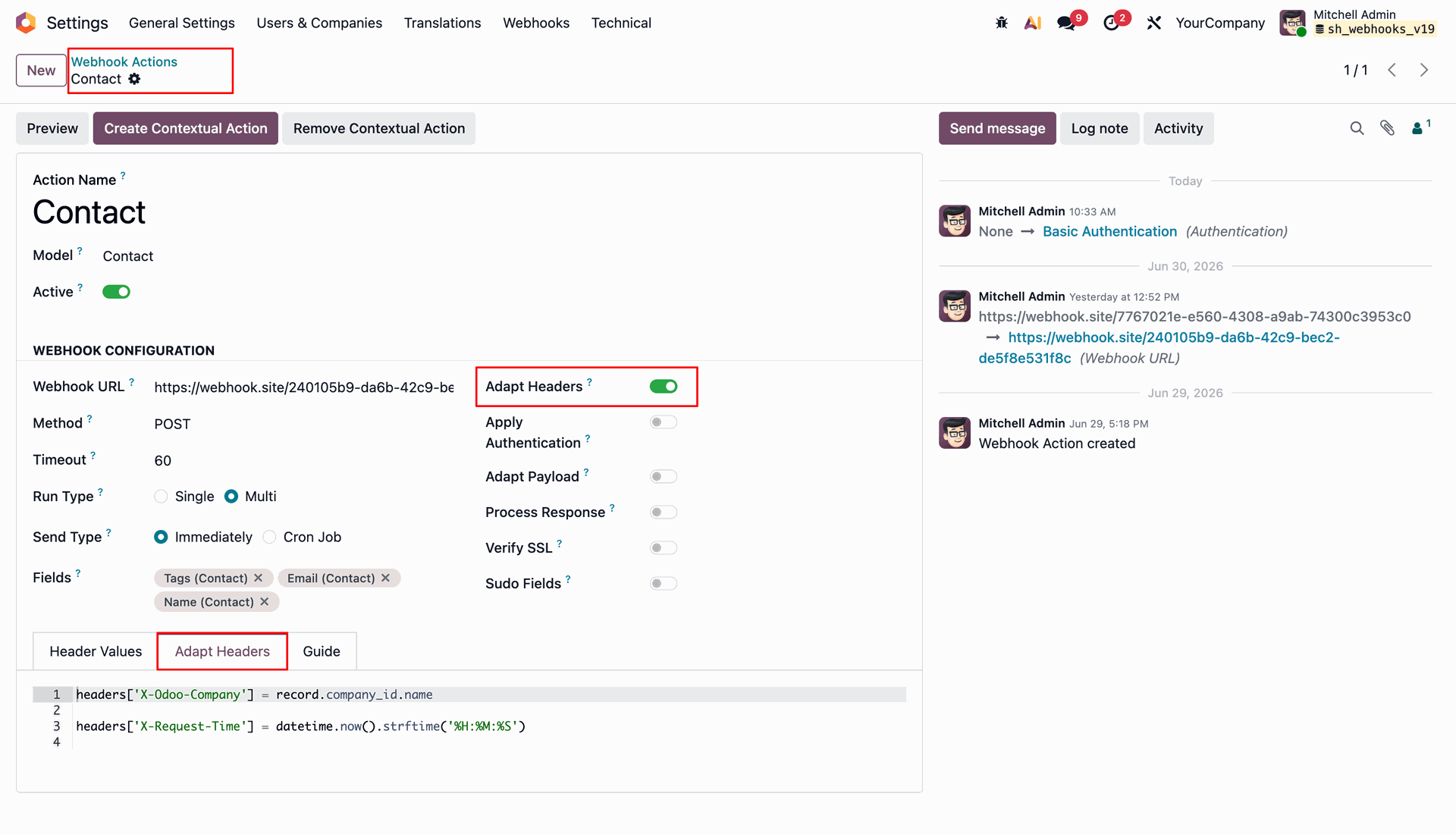Click the gear icon beside Contact breadcrumb

(x=134, y=79)
